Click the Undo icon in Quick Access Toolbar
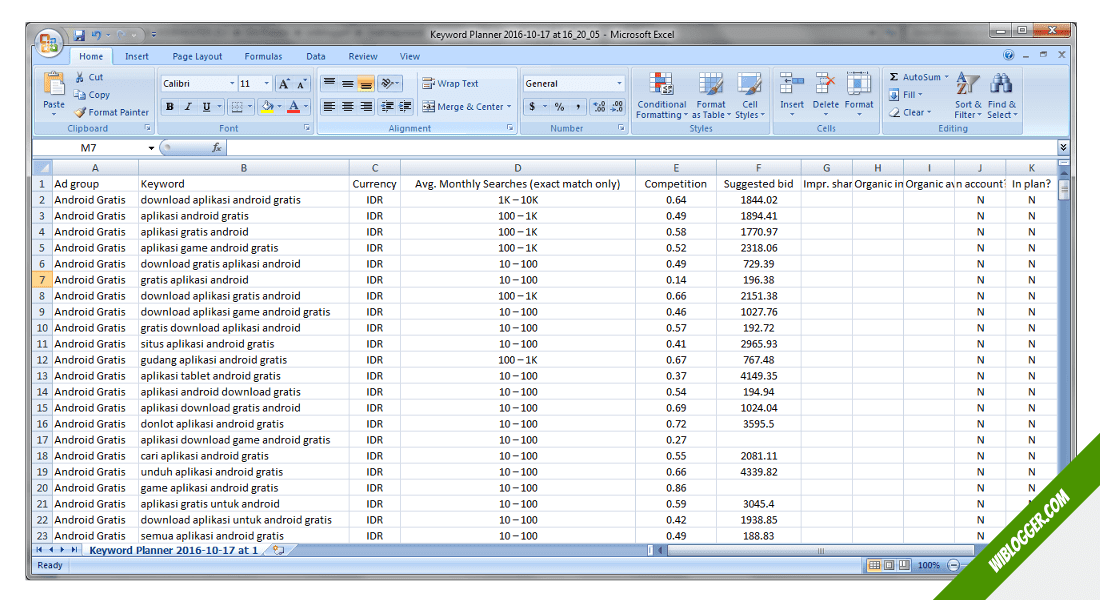1100x600 pixels. pos(96,35)
